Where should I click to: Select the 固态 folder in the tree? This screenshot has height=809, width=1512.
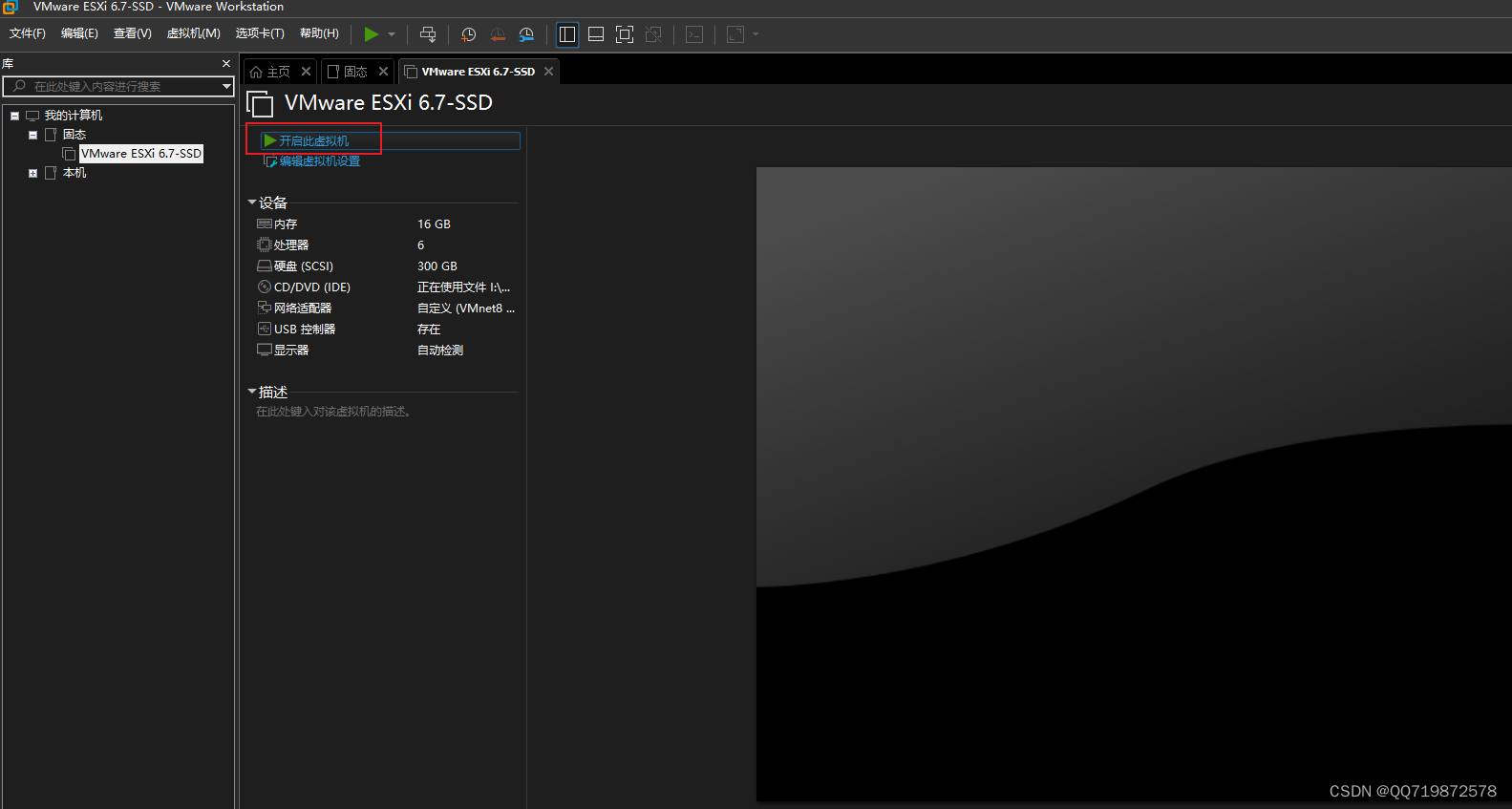click(x=75, y=135)
